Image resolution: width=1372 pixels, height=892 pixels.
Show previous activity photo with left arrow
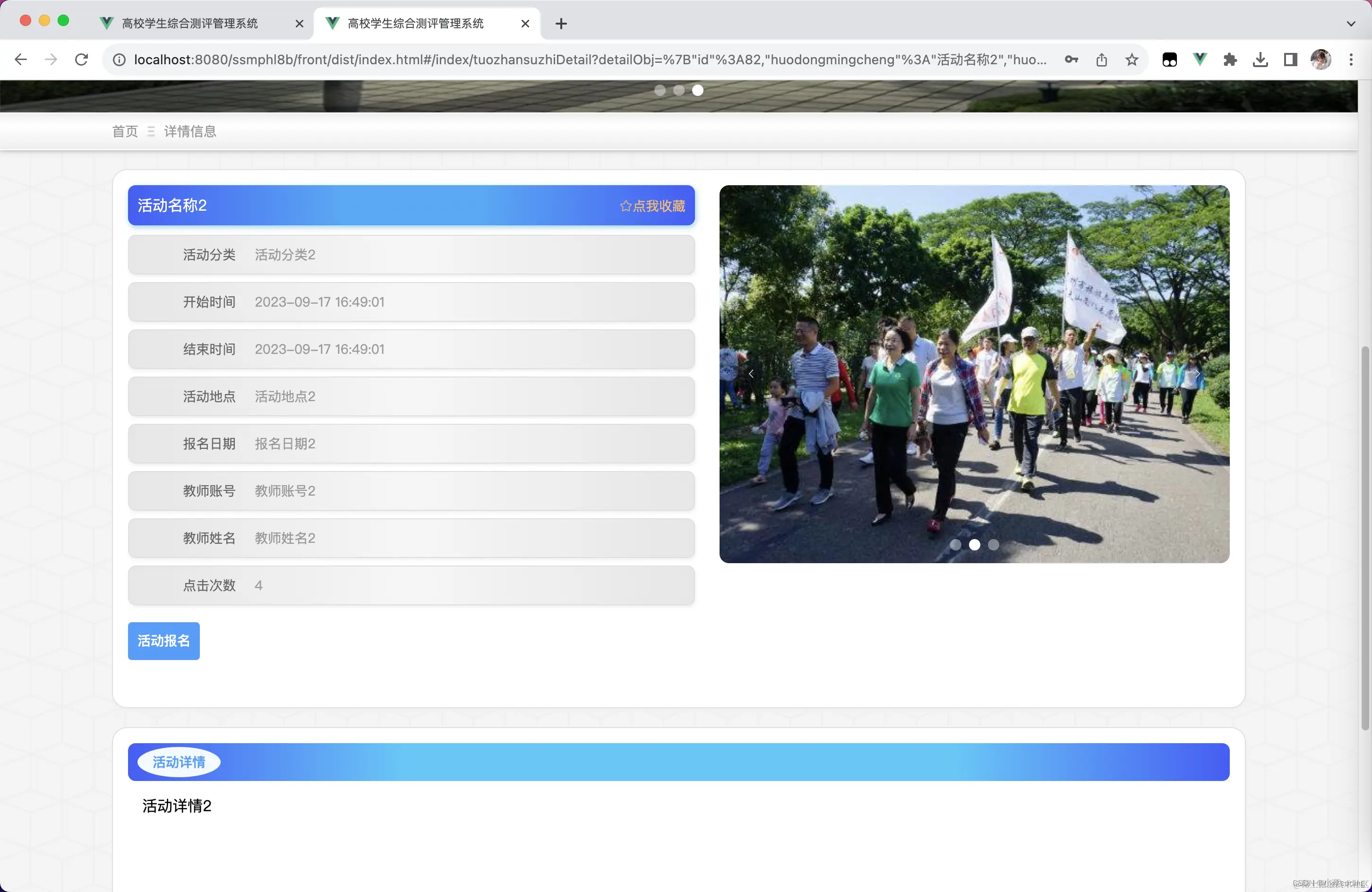coord(751,374)
